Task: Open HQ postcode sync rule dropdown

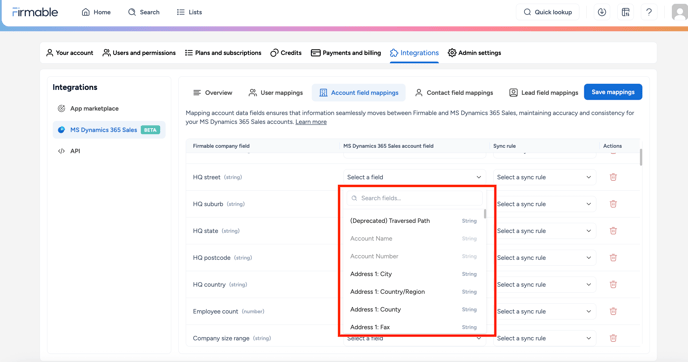Action: point(545,258)
